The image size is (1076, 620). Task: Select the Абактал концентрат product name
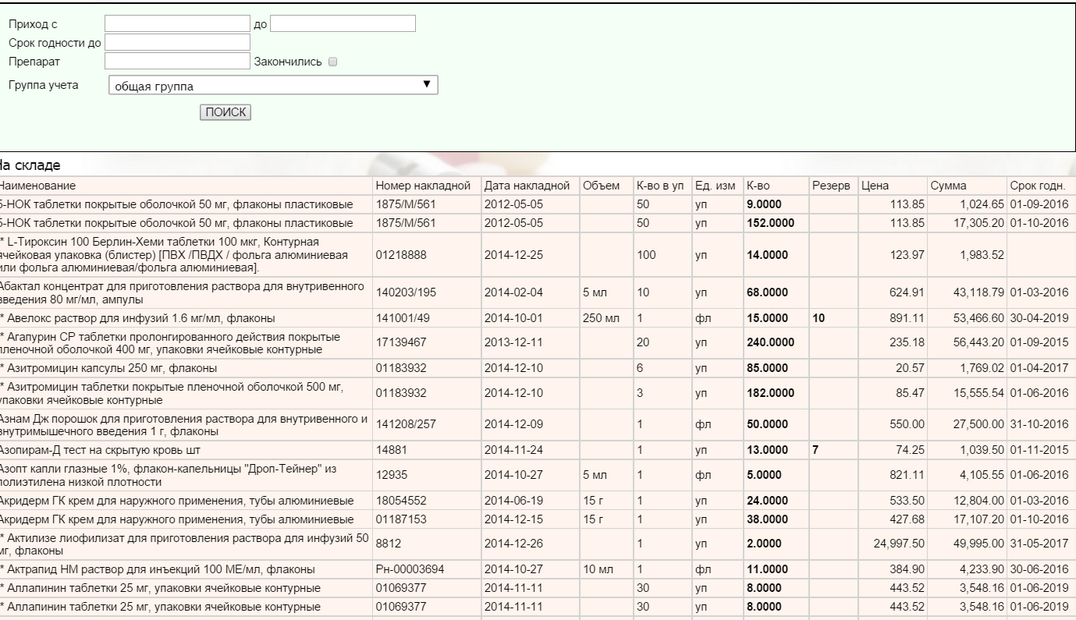[x=183, y=292]
